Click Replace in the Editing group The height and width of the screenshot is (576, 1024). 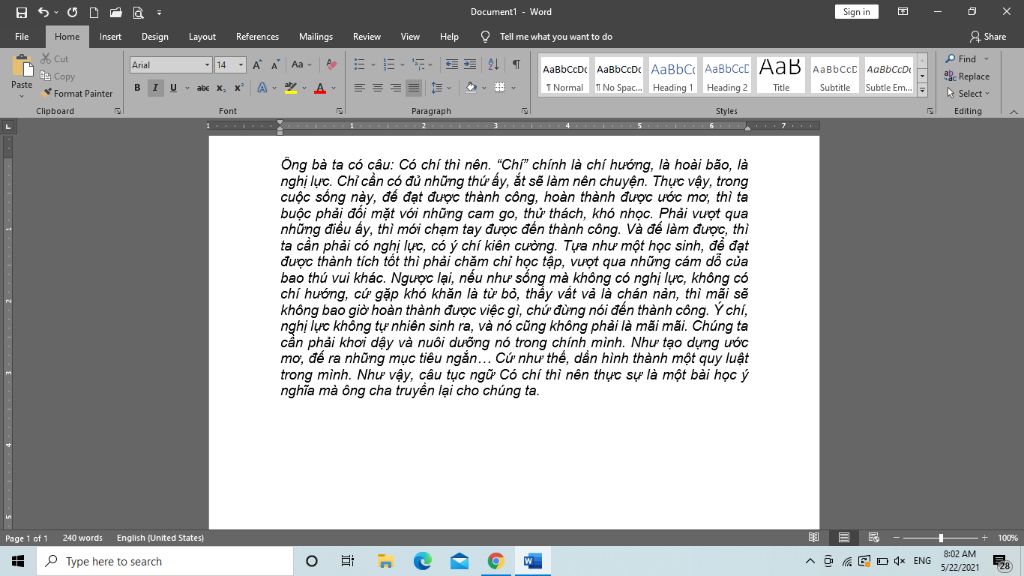coord(967,76)
